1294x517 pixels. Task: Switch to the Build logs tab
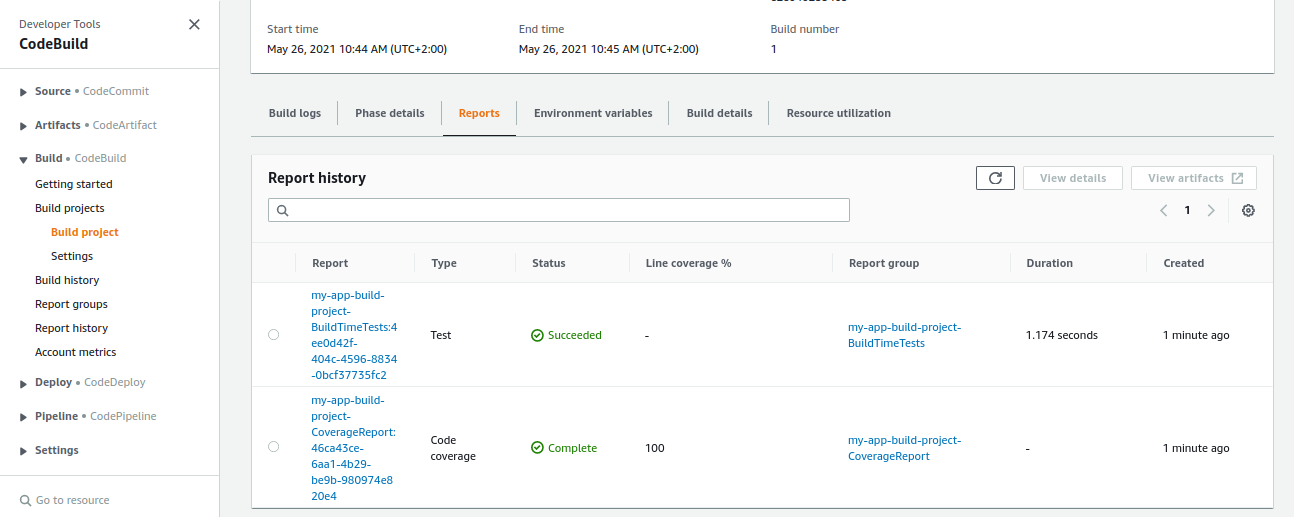(x=295, y=113)
